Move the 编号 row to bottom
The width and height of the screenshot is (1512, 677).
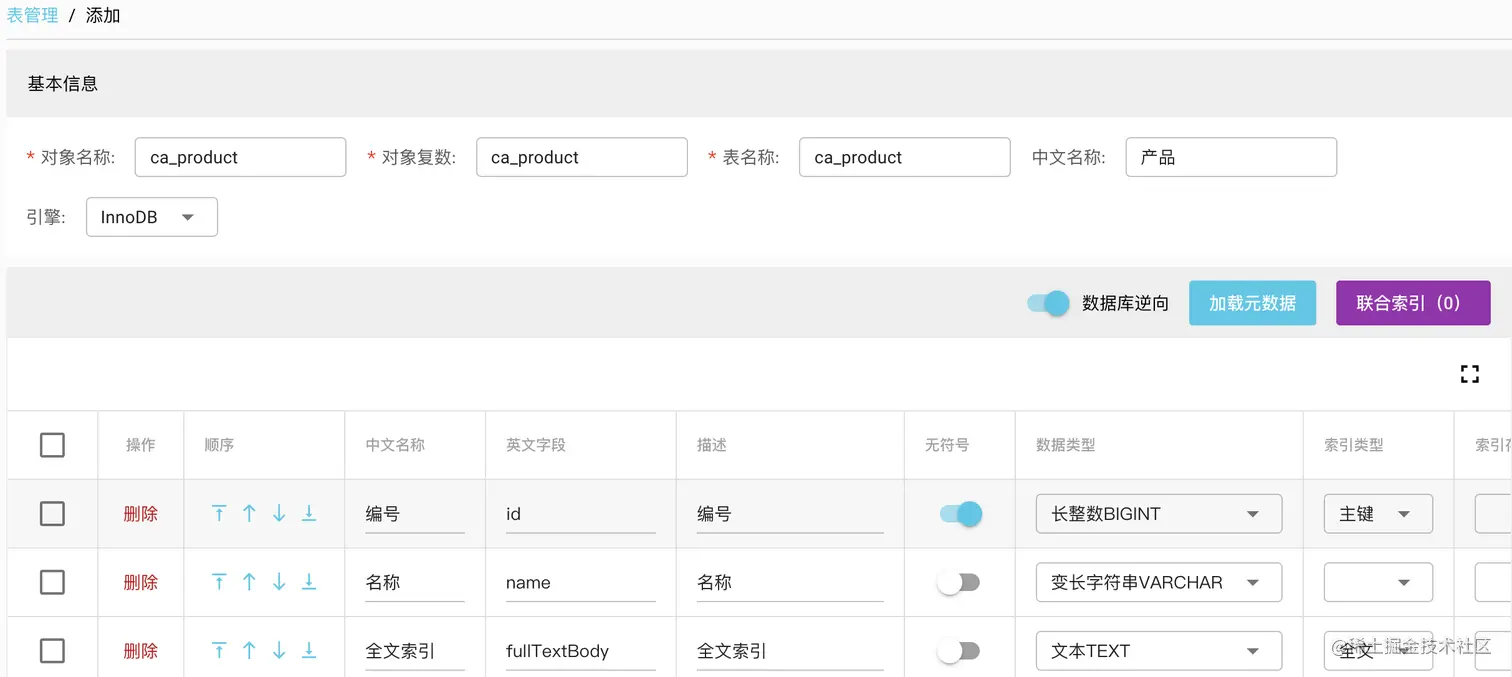309,513
